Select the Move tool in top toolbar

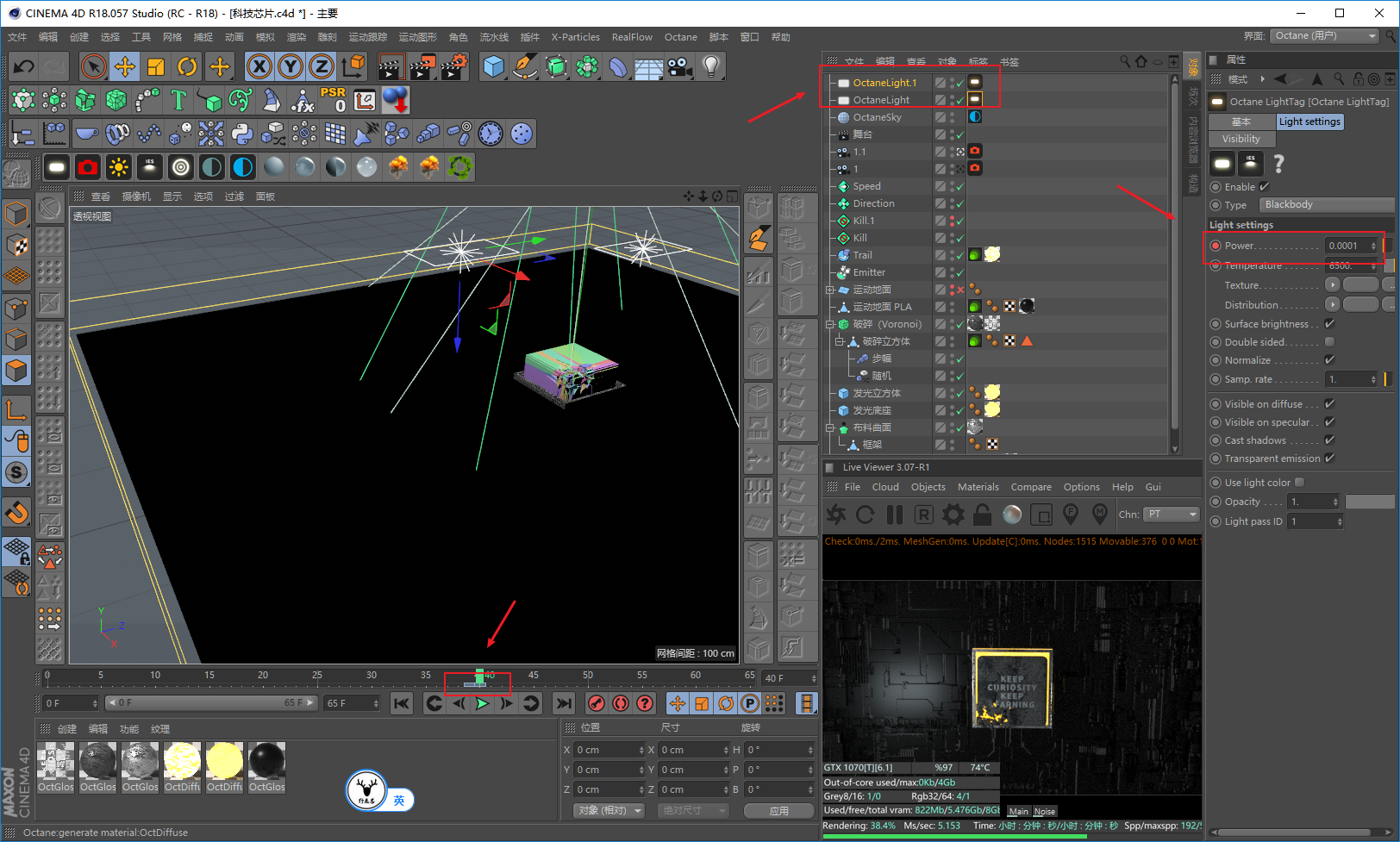[125, 66]
